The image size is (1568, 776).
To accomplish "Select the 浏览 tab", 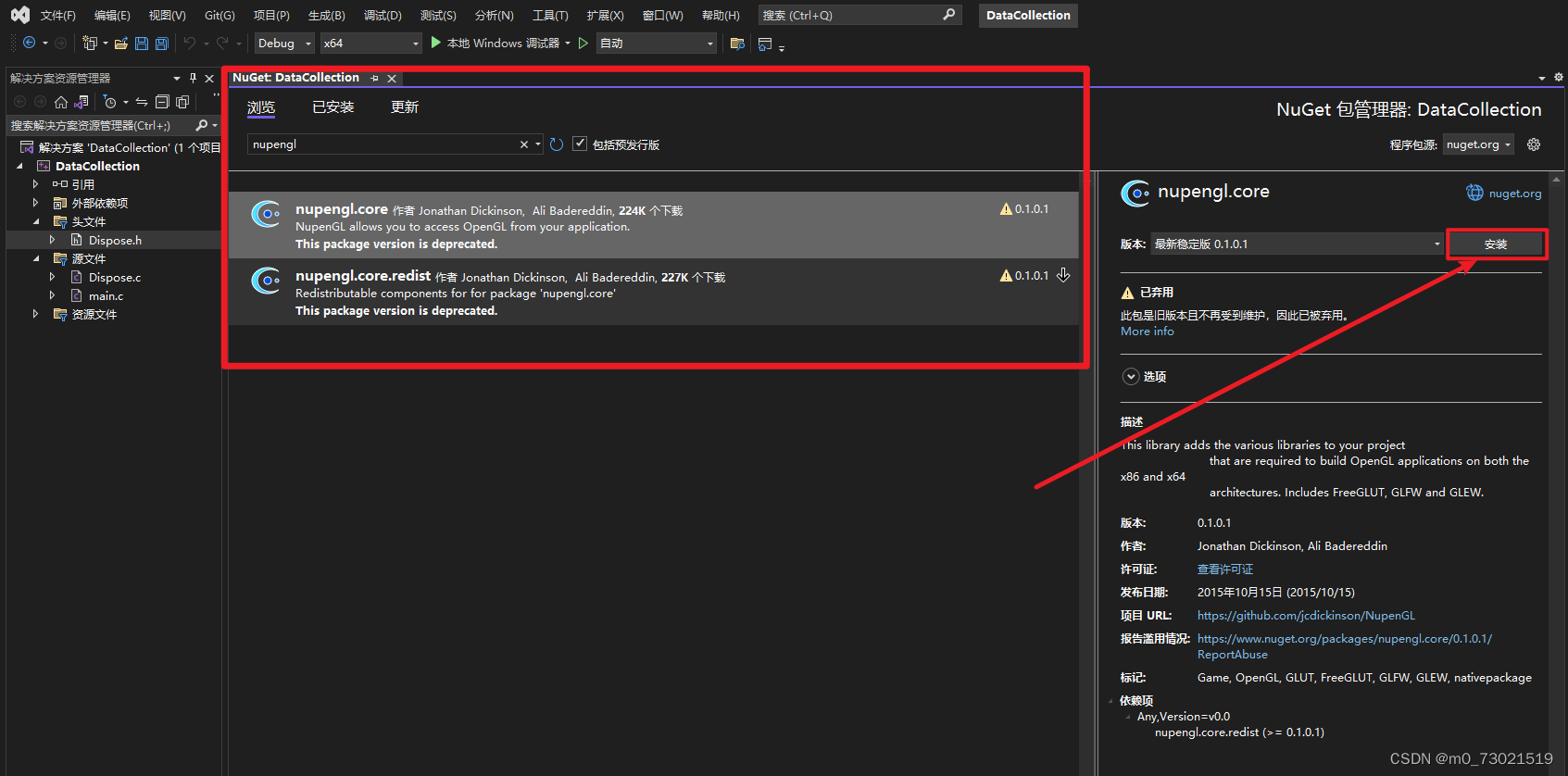I will pyautogui.click(x=261, y=107).
